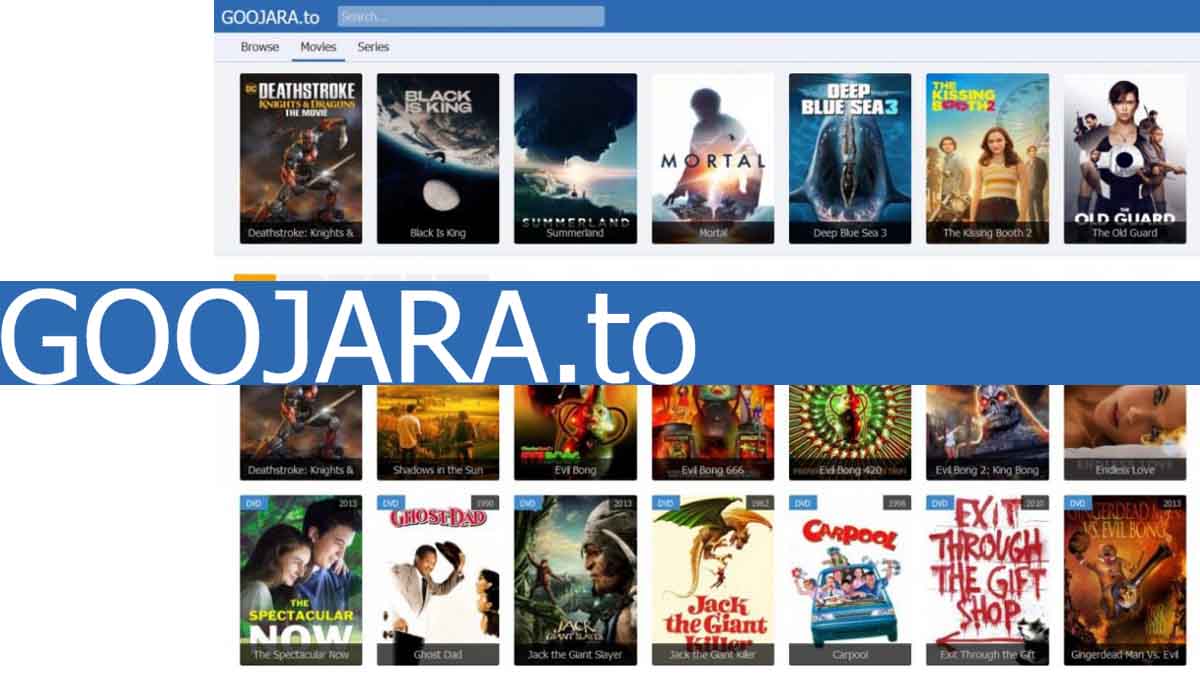This screenshot has width=1200, height=675.
Task: Click year badge on Jack the Giant Killer
Action: [760, 503]
